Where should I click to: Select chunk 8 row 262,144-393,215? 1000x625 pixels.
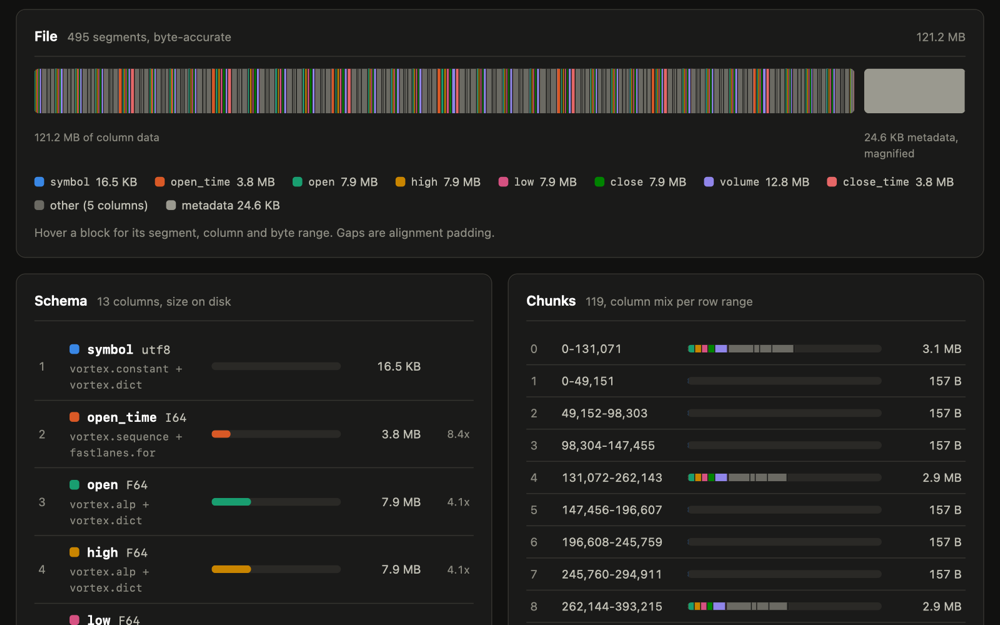tap(746, 607)
